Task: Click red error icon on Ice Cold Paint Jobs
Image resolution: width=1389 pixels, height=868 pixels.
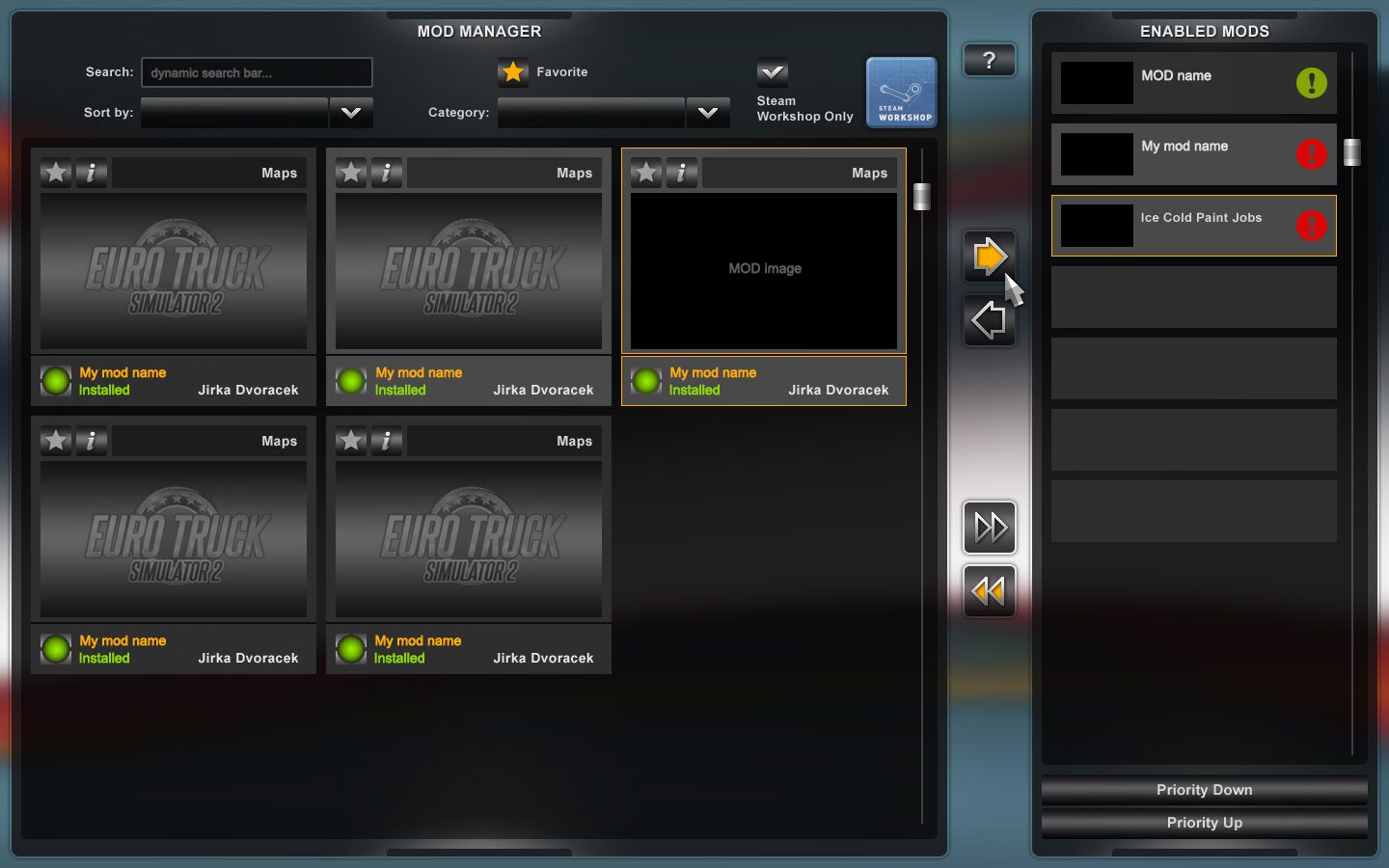Action: [x=1312, y=226]
